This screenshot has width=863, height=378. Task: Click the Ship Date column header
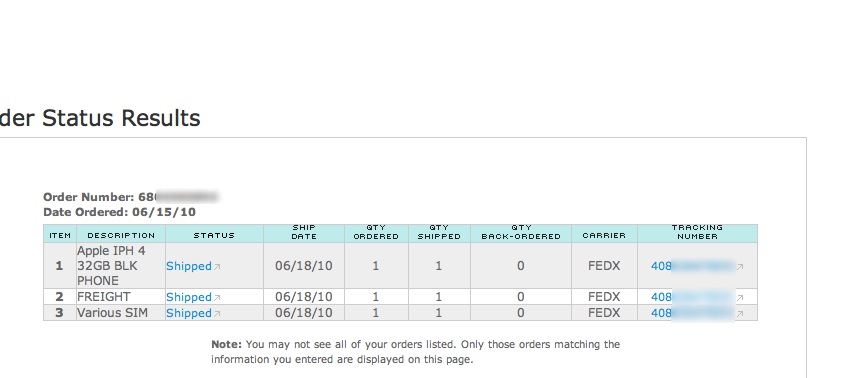[x=304, y=232]
